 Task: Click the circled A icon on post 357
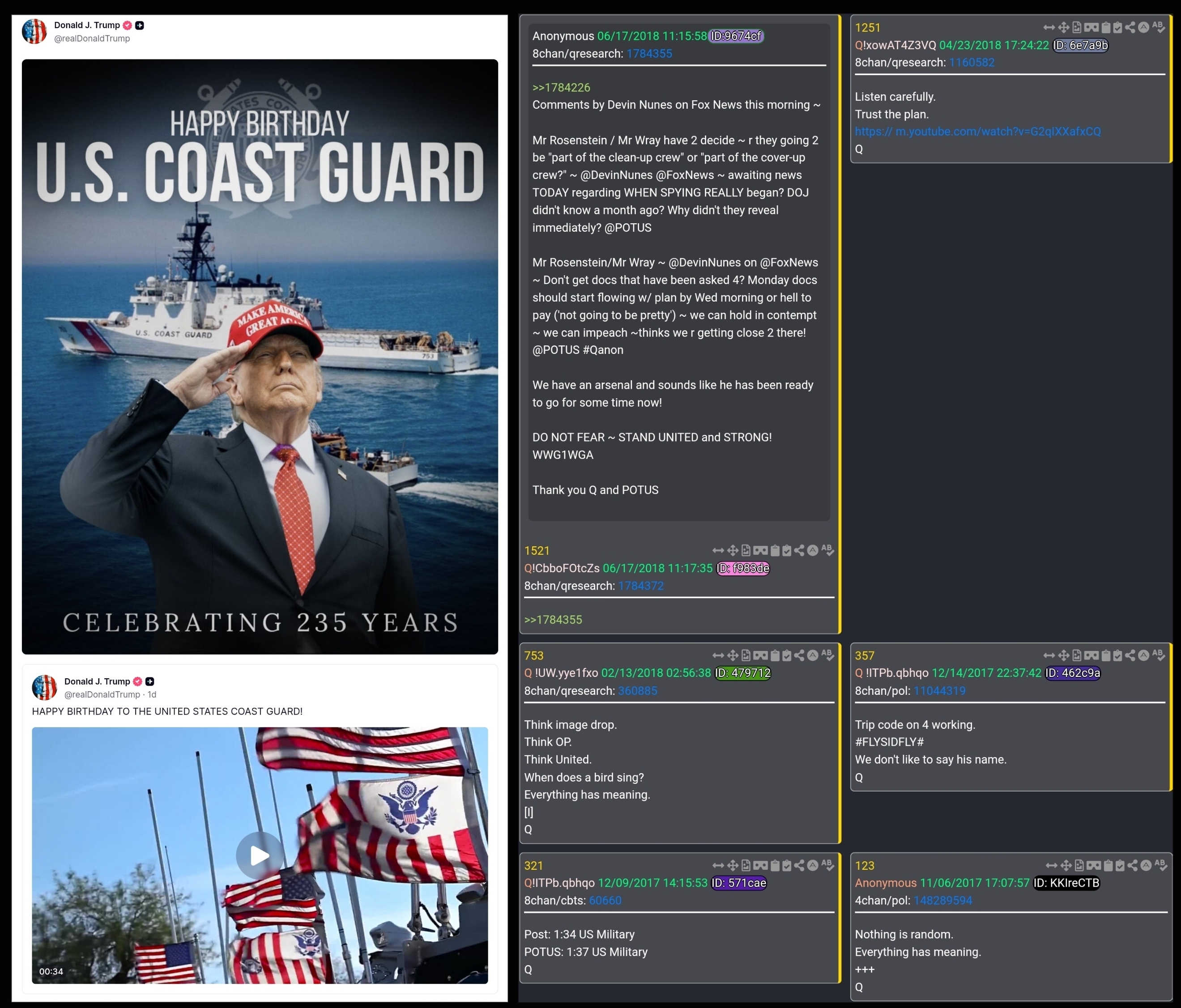(x=1143, y=655)
